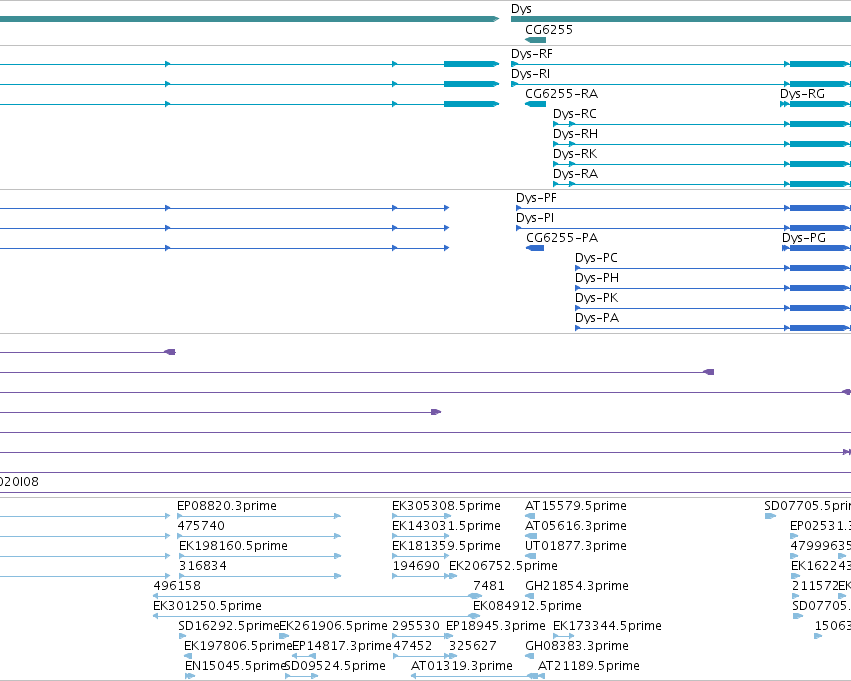Screen dimensions: 851x681
Task: Open the CG6255-PA protein label
Action: pos(562,238)
